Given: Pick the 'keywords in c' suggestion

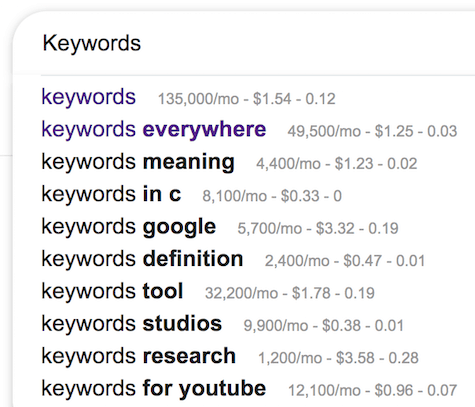Looking at the screenshot, I should click(x=111, y=194).
